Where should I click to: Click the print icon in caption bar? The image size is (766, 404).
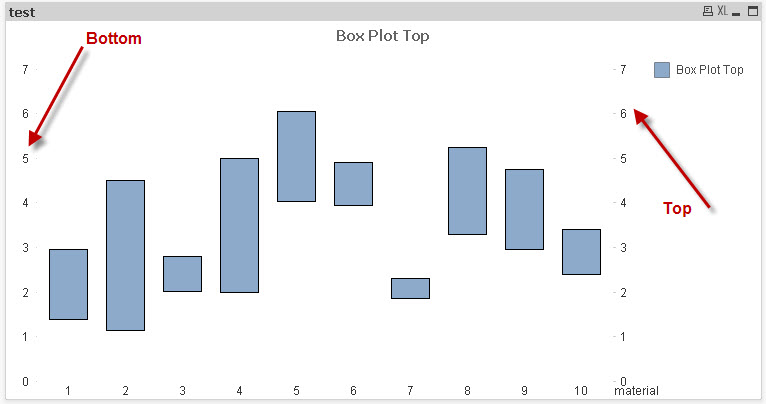point(708,12)
